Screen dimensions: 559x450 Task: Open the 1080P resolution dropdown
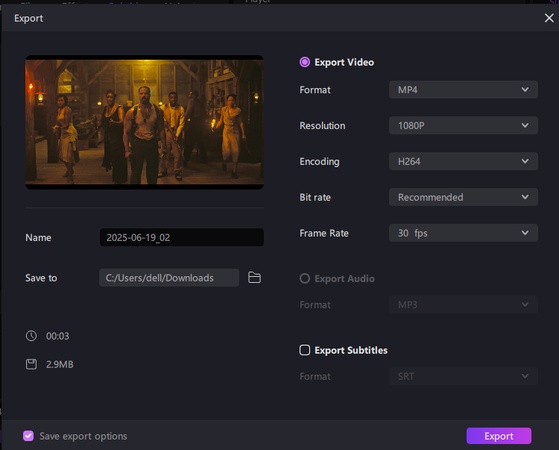tap(463, 126)
